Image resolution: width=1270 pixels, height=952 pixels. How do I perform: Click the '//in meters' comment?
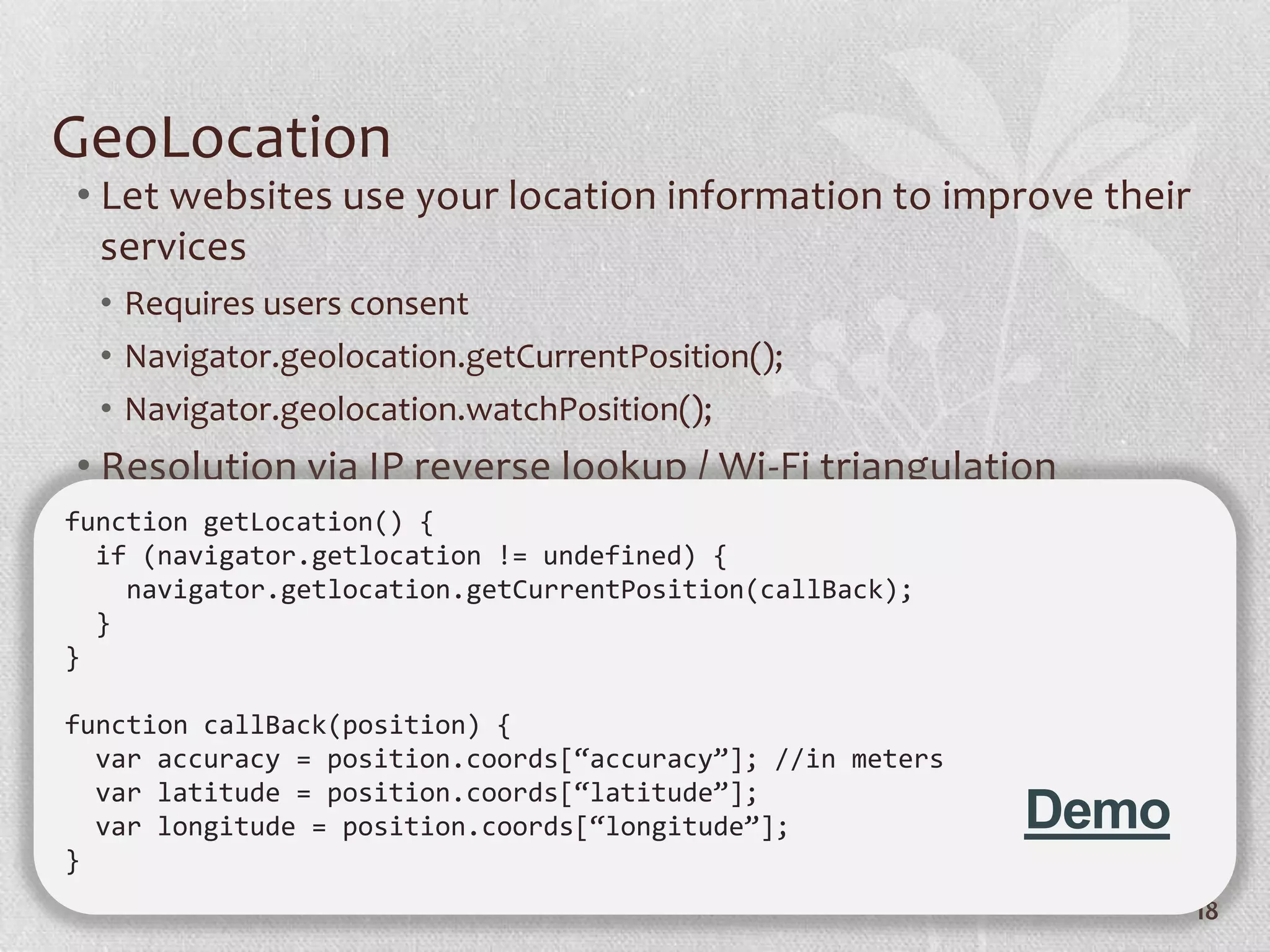point(859,759)
